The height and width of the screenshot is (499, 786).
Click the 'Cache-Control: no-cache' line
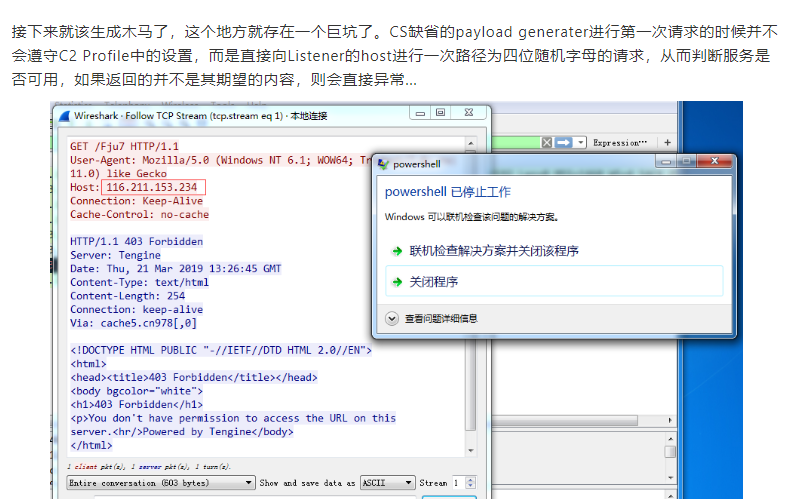139,215
